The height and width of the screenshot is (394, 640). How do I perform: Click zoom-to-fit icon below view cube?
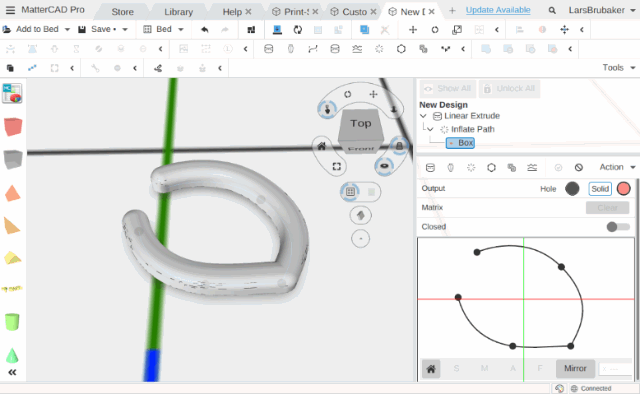coord(336,167)
